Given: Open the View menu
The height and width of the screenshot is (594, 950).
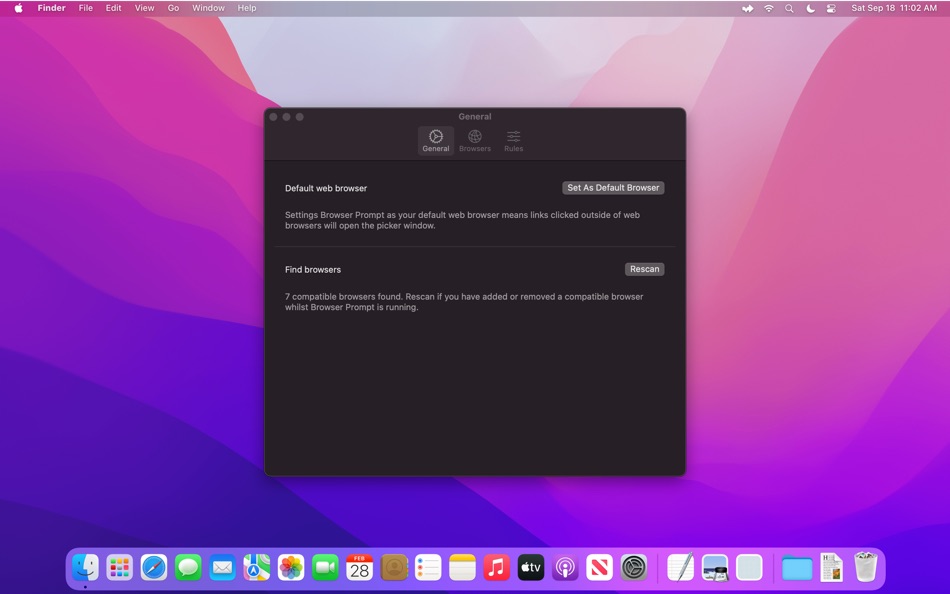Looking at the screenshot, I should (x=144, y=8).
